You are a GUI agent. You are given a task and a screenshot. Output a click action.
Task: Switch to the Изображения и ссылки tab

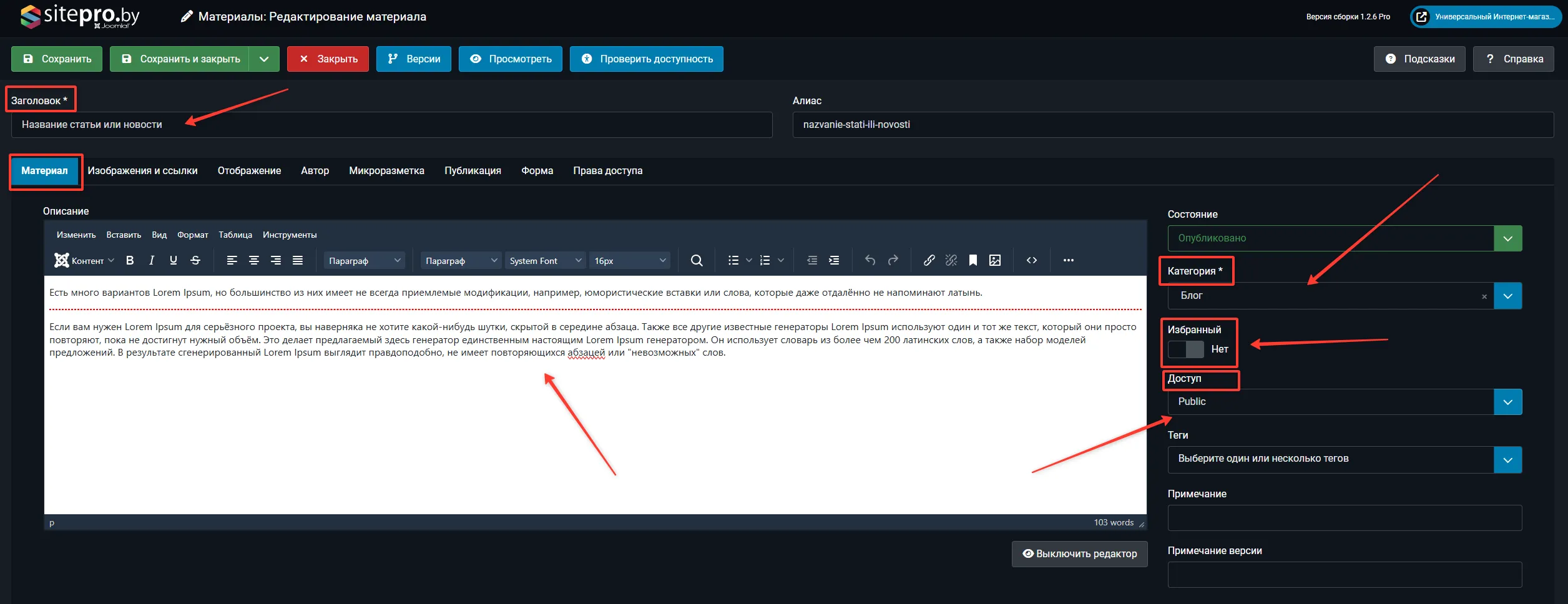pyautogui.click(x=142, y=171)
